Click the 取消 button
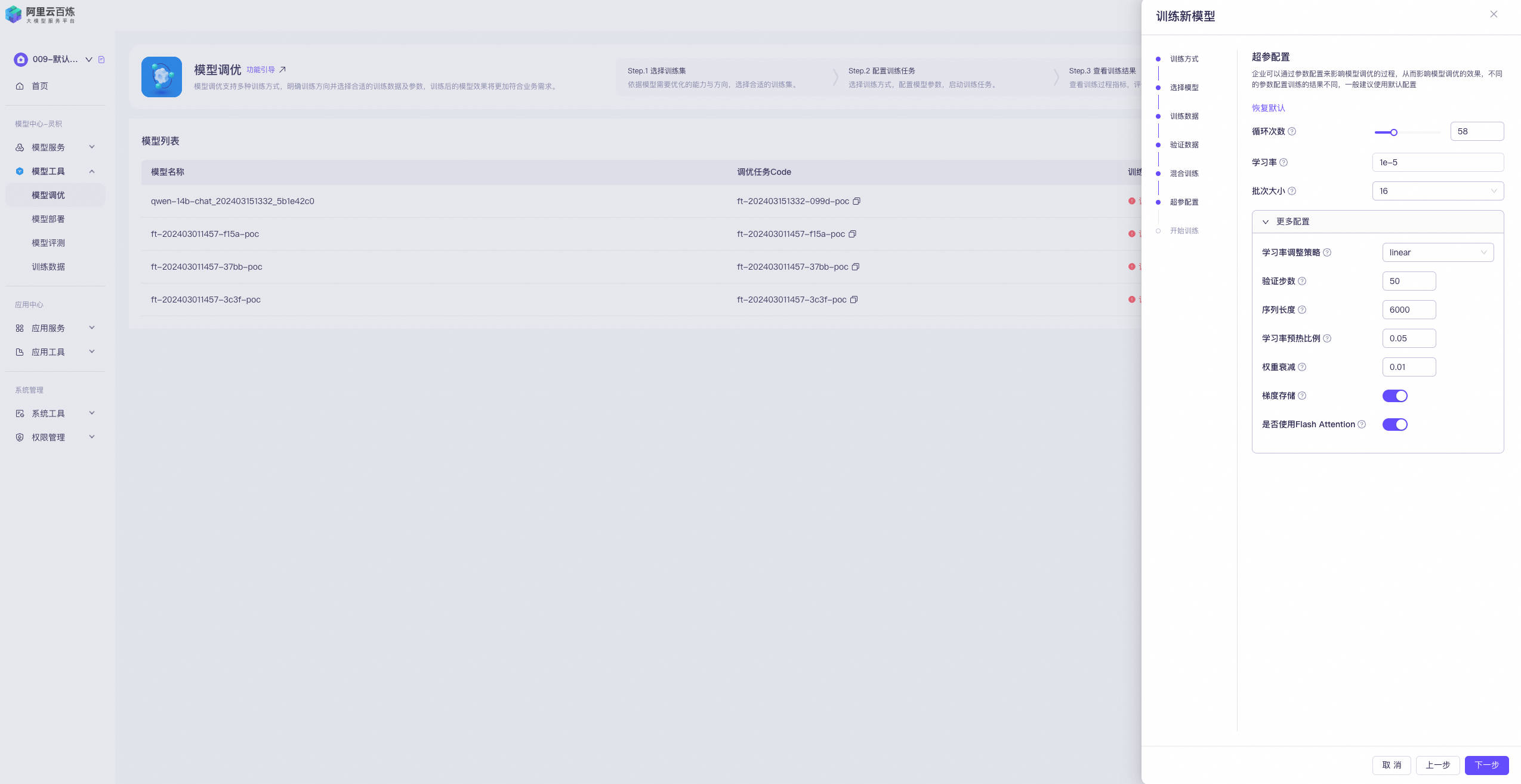 coord(1392,765)
